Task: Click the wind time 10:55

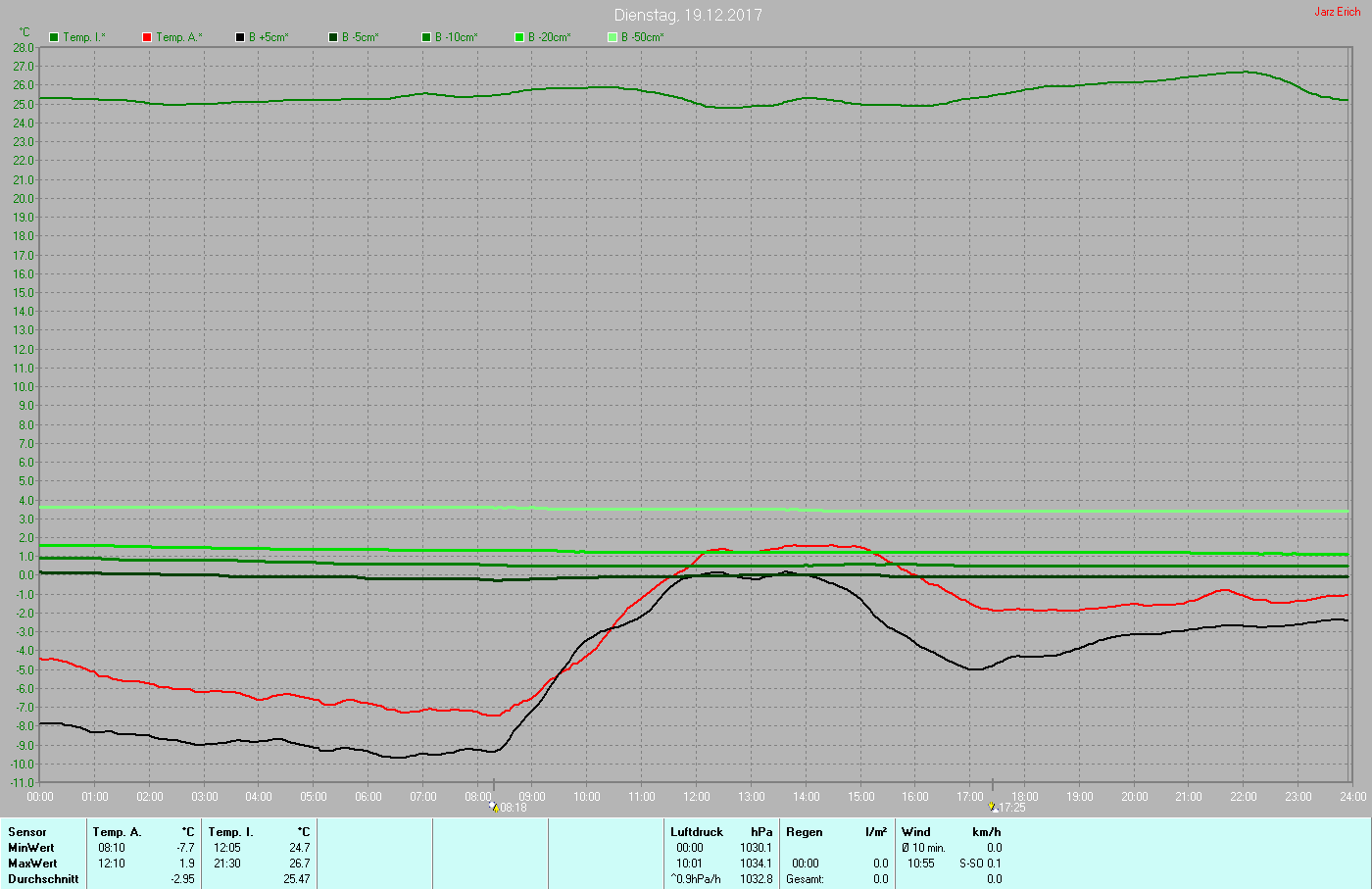Action: point(921,864)
